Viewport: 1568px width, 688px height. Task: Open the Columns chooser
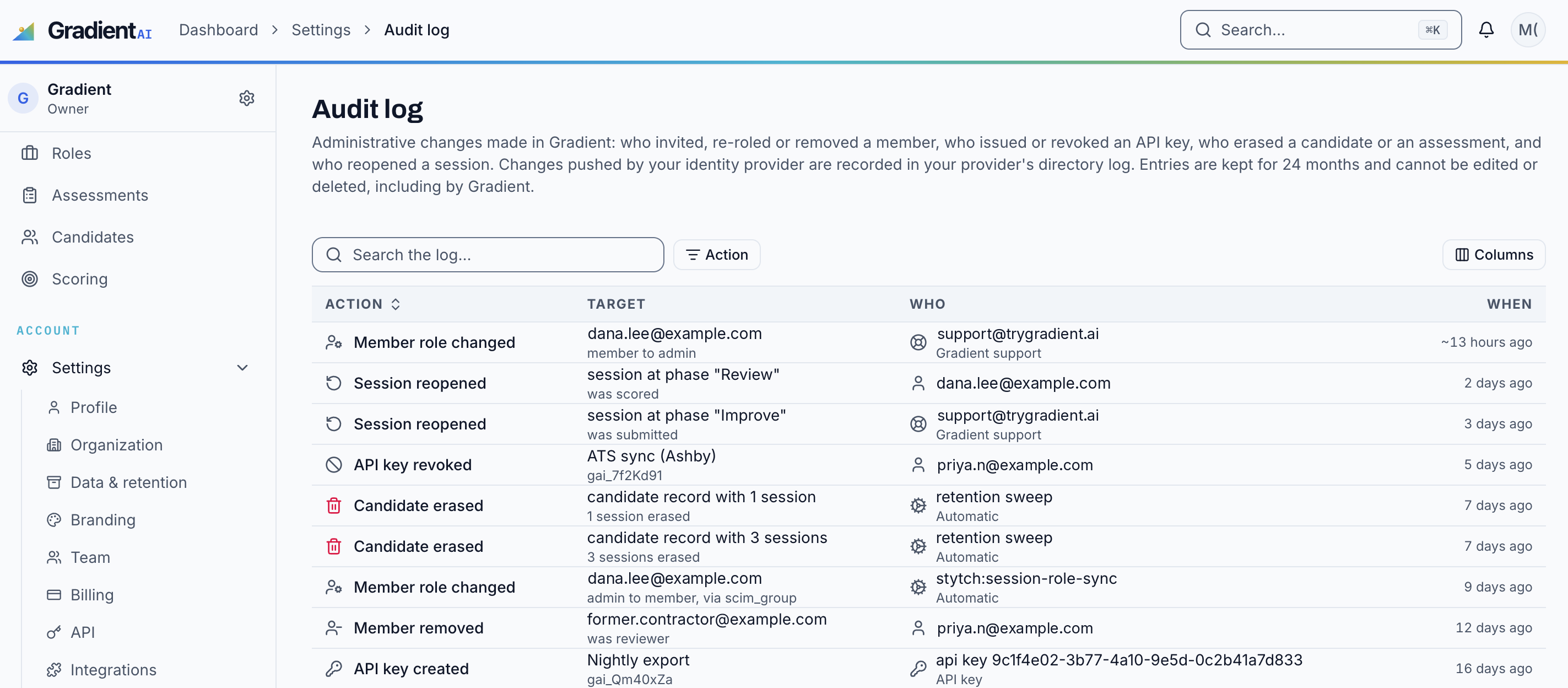[1493, 255]
